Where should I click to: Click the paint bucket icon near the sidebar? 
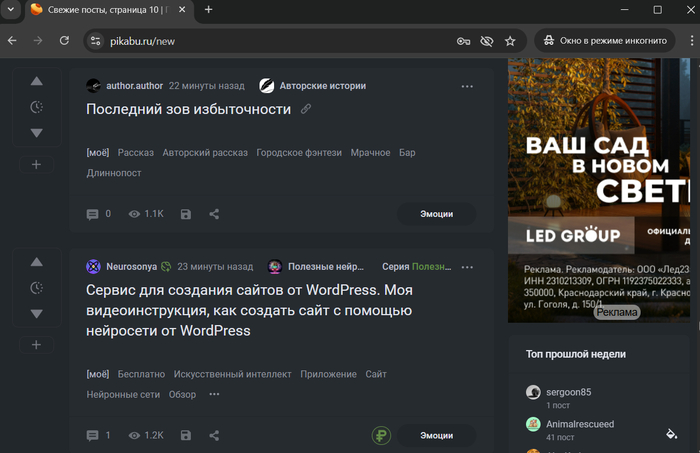671,434
